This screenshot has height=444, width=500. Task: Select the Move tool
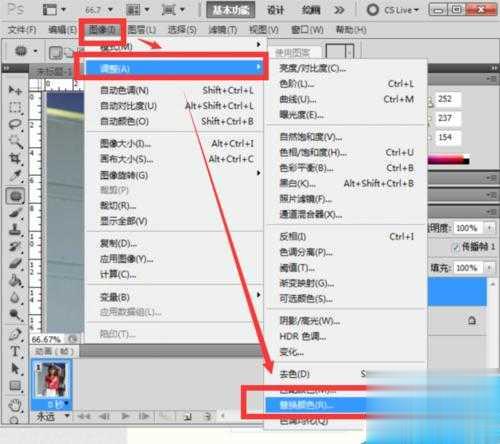pos(15,90)
